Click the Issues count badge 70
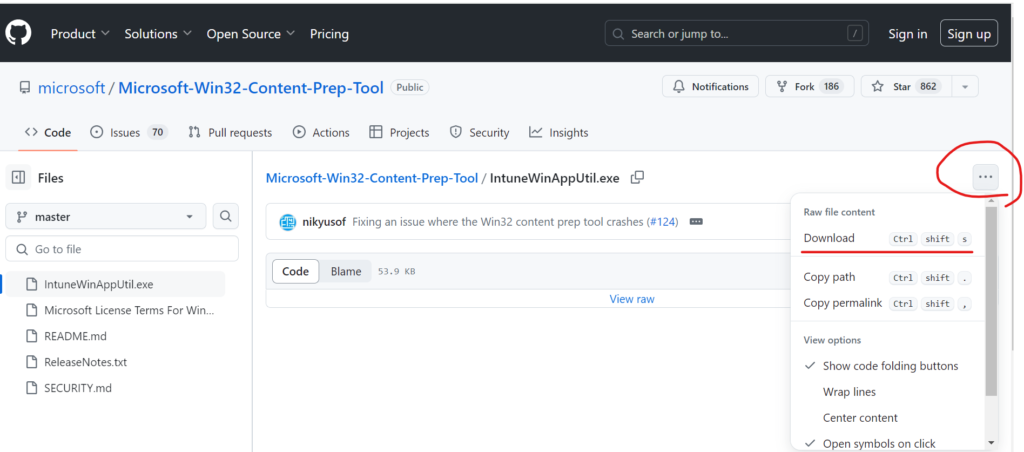The image size is (1024, 452). point(157,133)
